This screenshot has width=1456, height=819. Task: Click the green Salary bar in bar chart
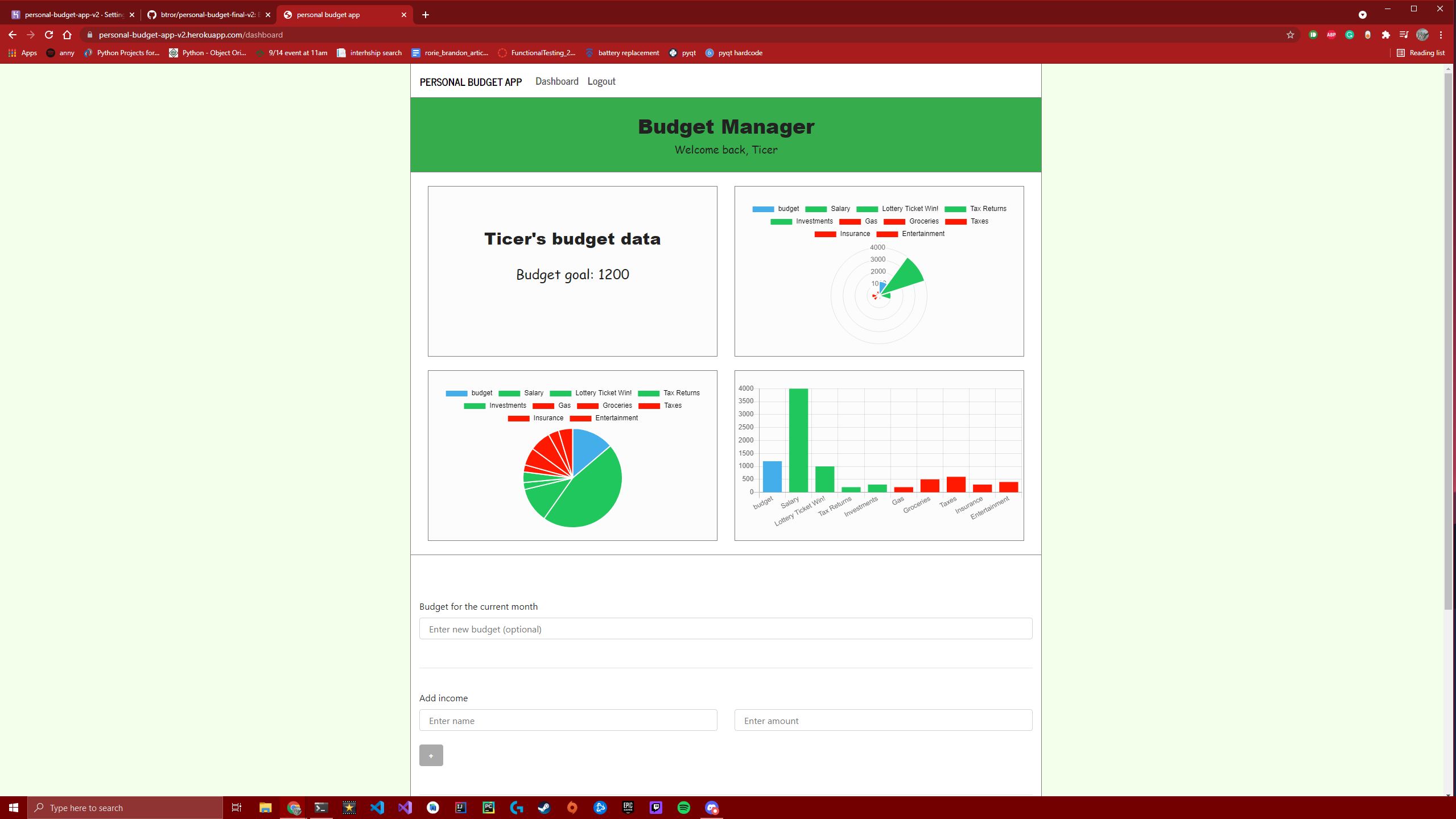(798, 441)
